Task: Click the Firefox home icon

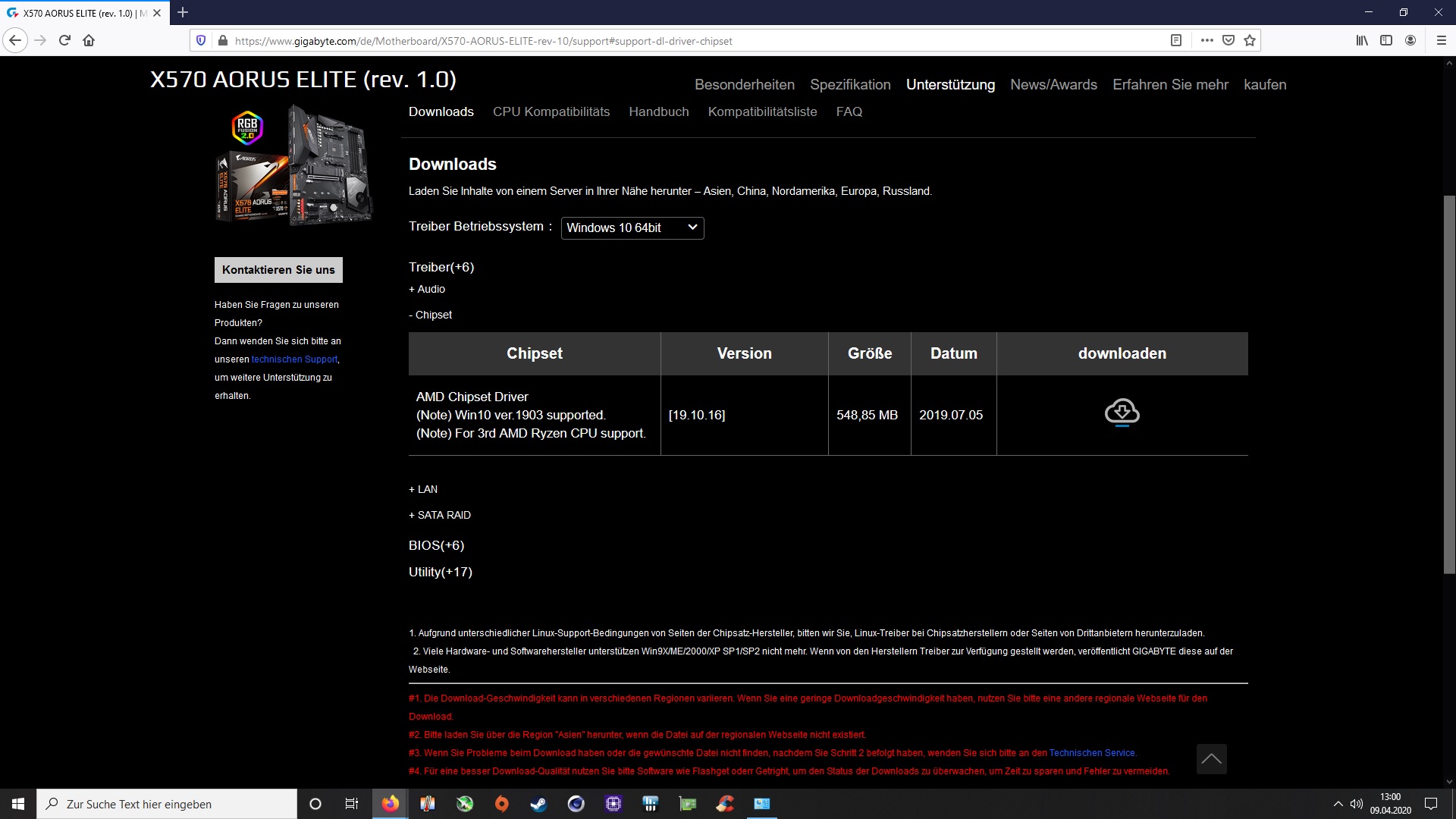Action: tap(89, 41)
